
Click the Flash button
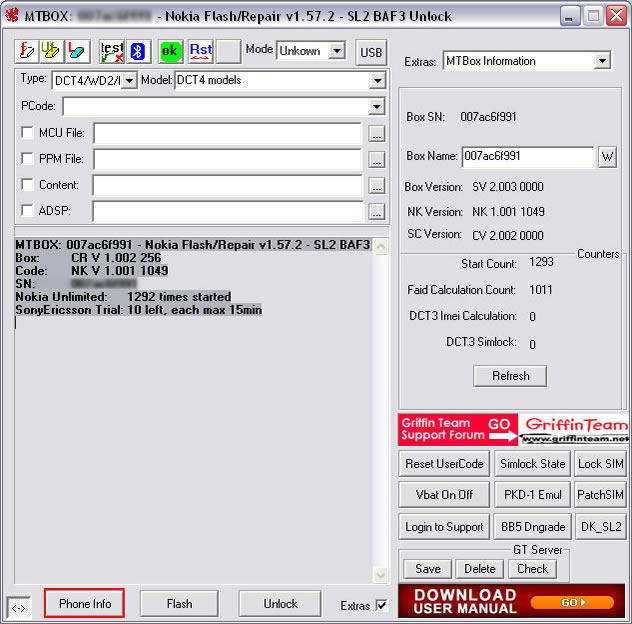pos(179,604)
